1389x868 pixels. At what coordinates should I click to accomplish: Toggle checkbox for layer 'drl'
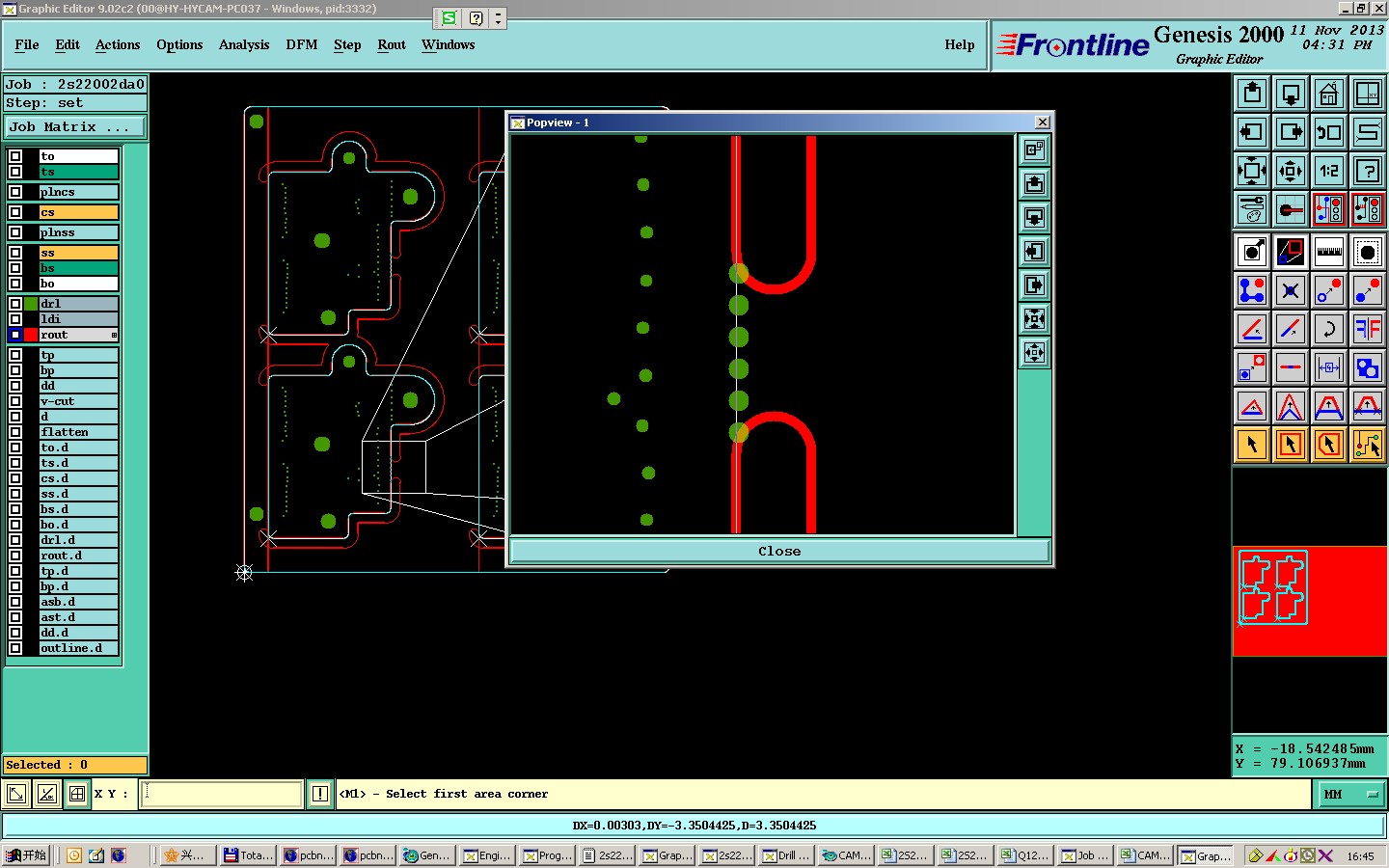point(15,304)
